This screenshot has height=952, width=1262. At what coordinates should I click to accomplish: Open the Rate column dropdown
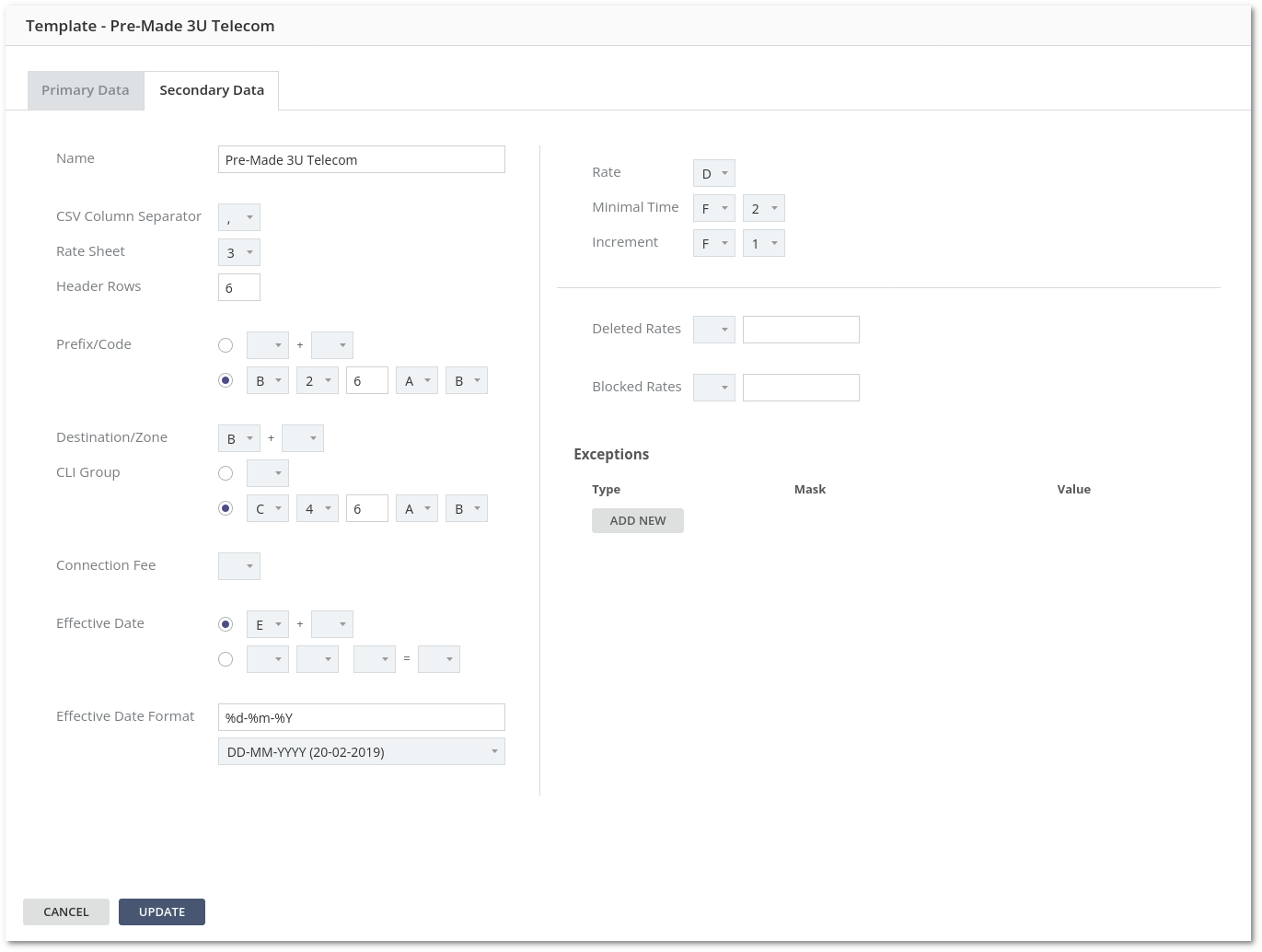click(714, 174)
